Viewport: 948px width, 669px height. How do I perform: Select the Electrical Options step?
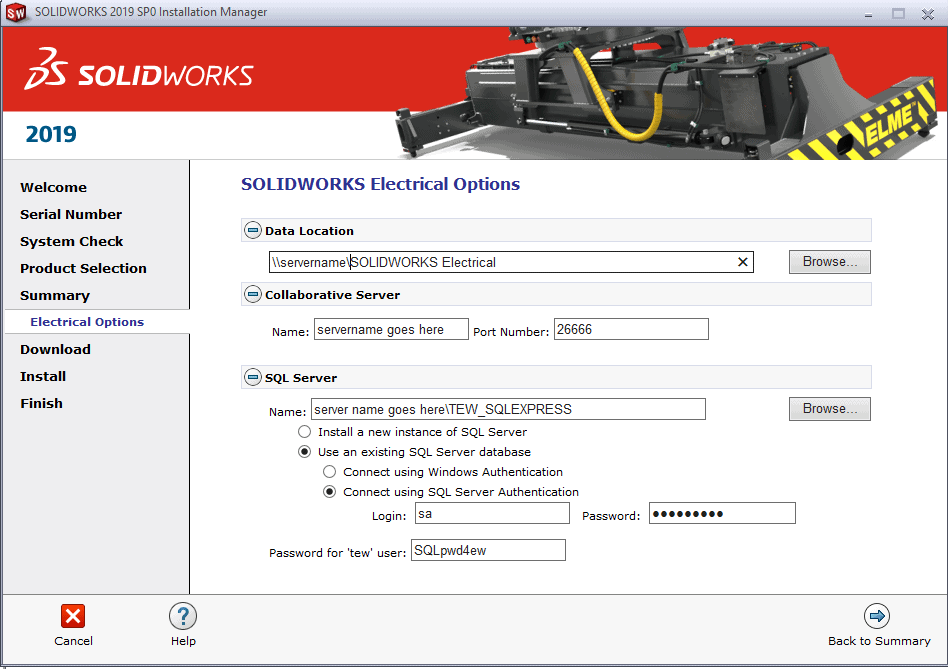pyautogui.click(x=87, y=322)
